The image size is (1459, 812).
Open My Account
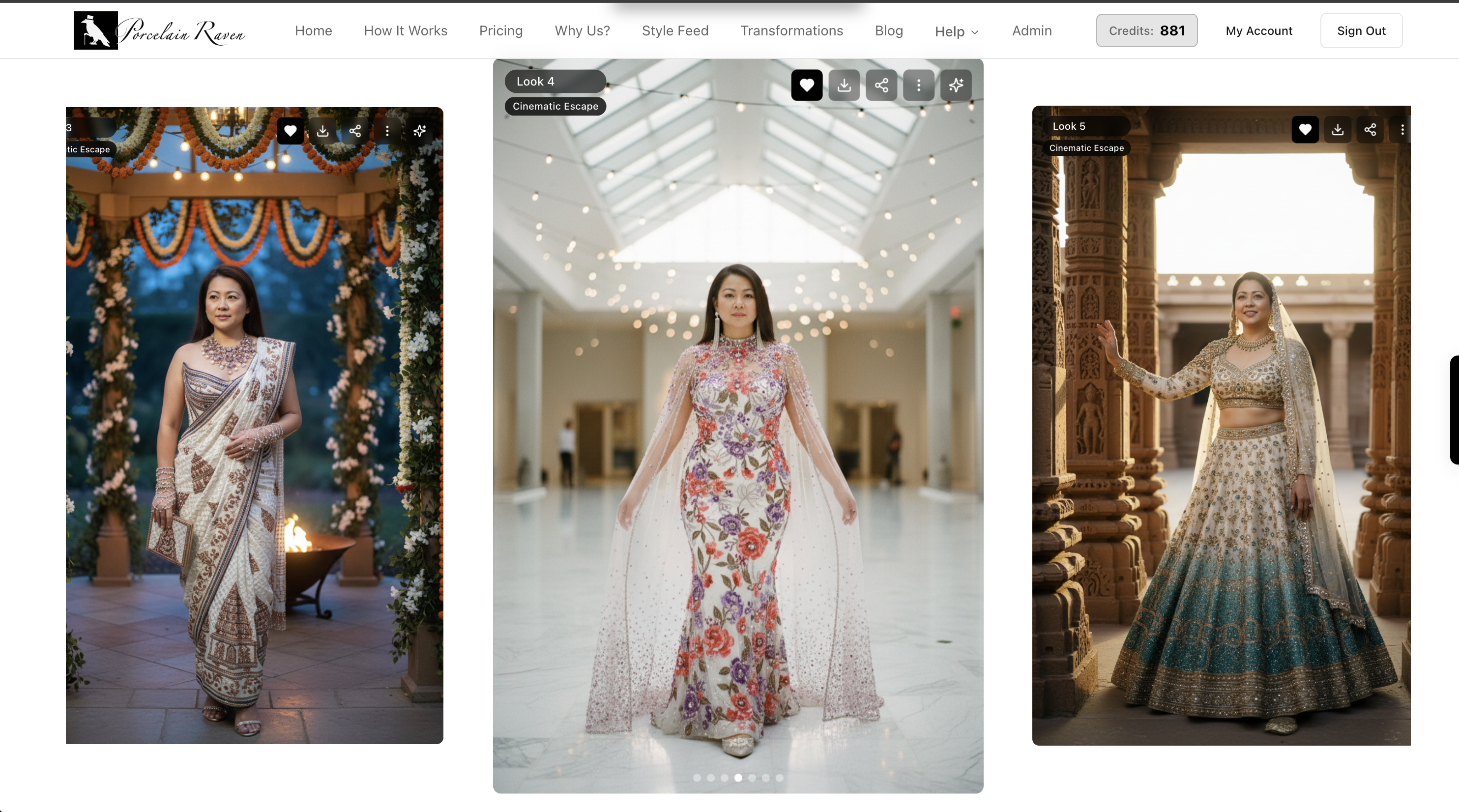[x=1258, y=30]
